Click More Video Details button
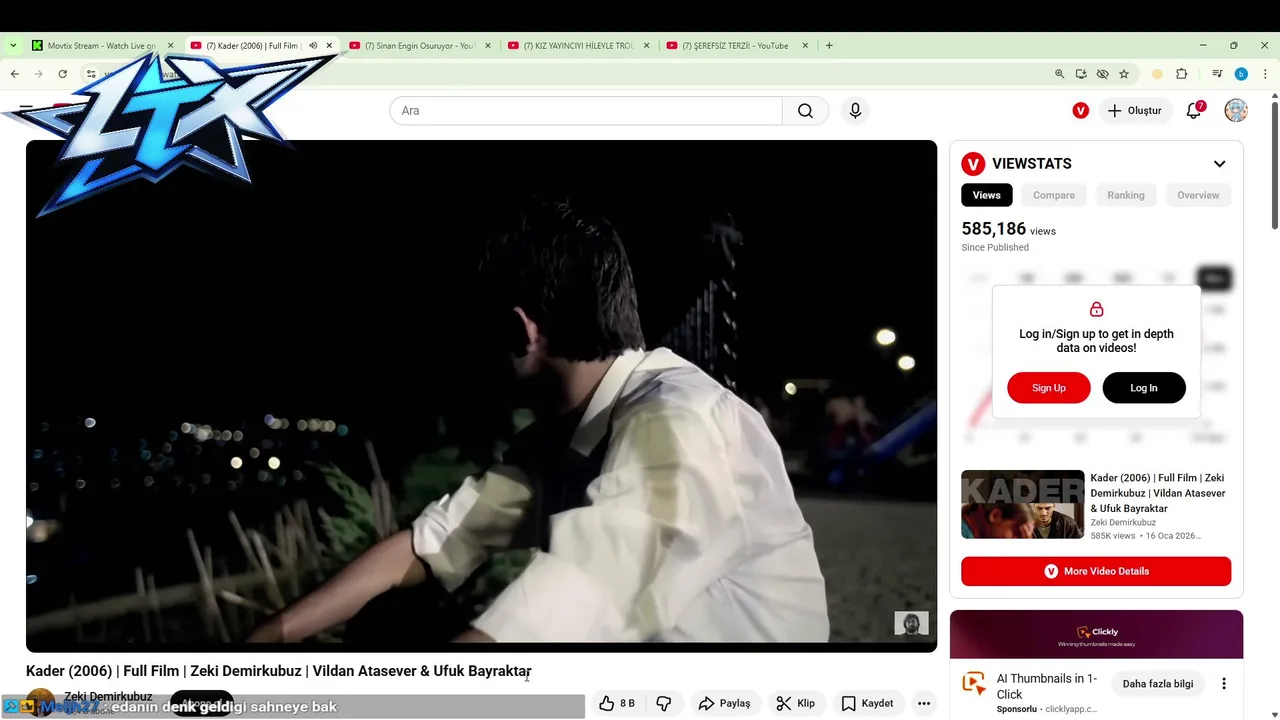 [1096, 571]
